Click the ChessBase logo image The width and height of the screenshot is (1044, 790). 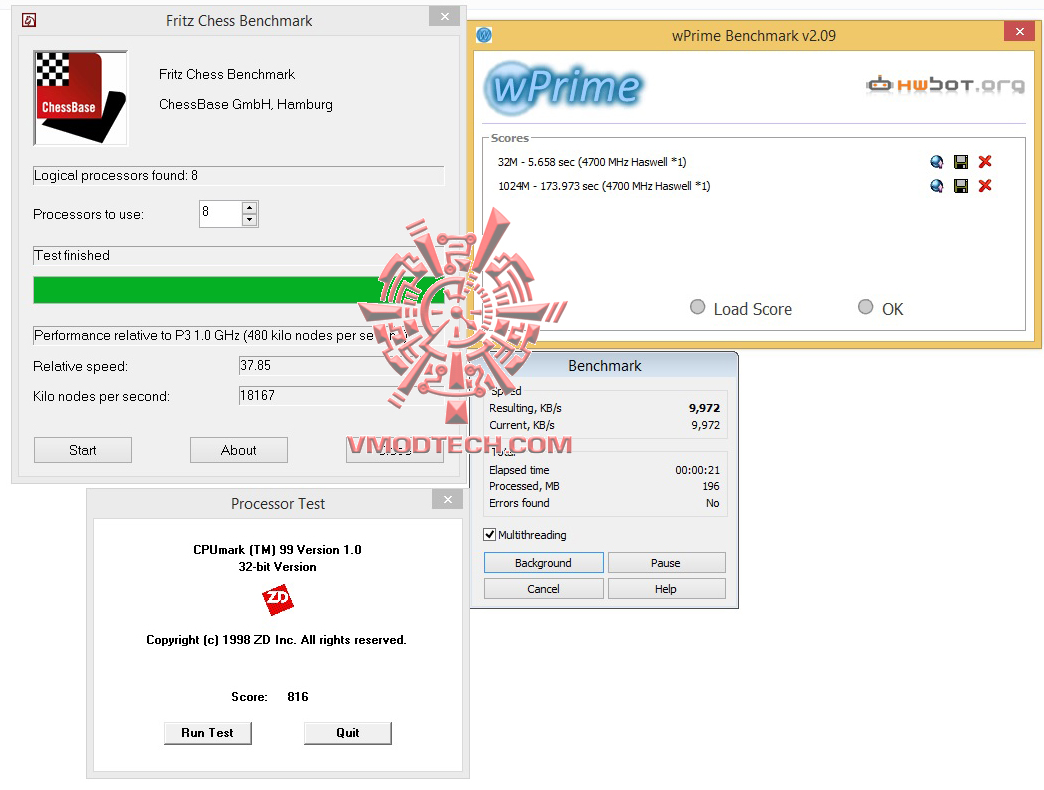coord(81,98)
